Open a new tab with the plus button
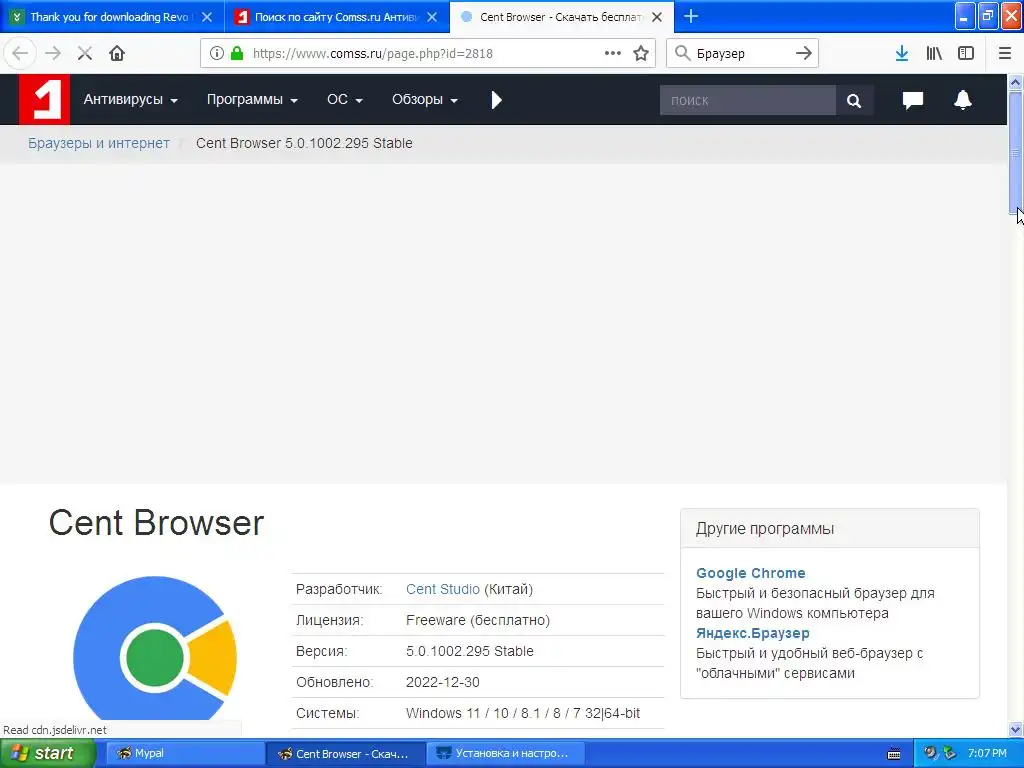 coord(690,16)
